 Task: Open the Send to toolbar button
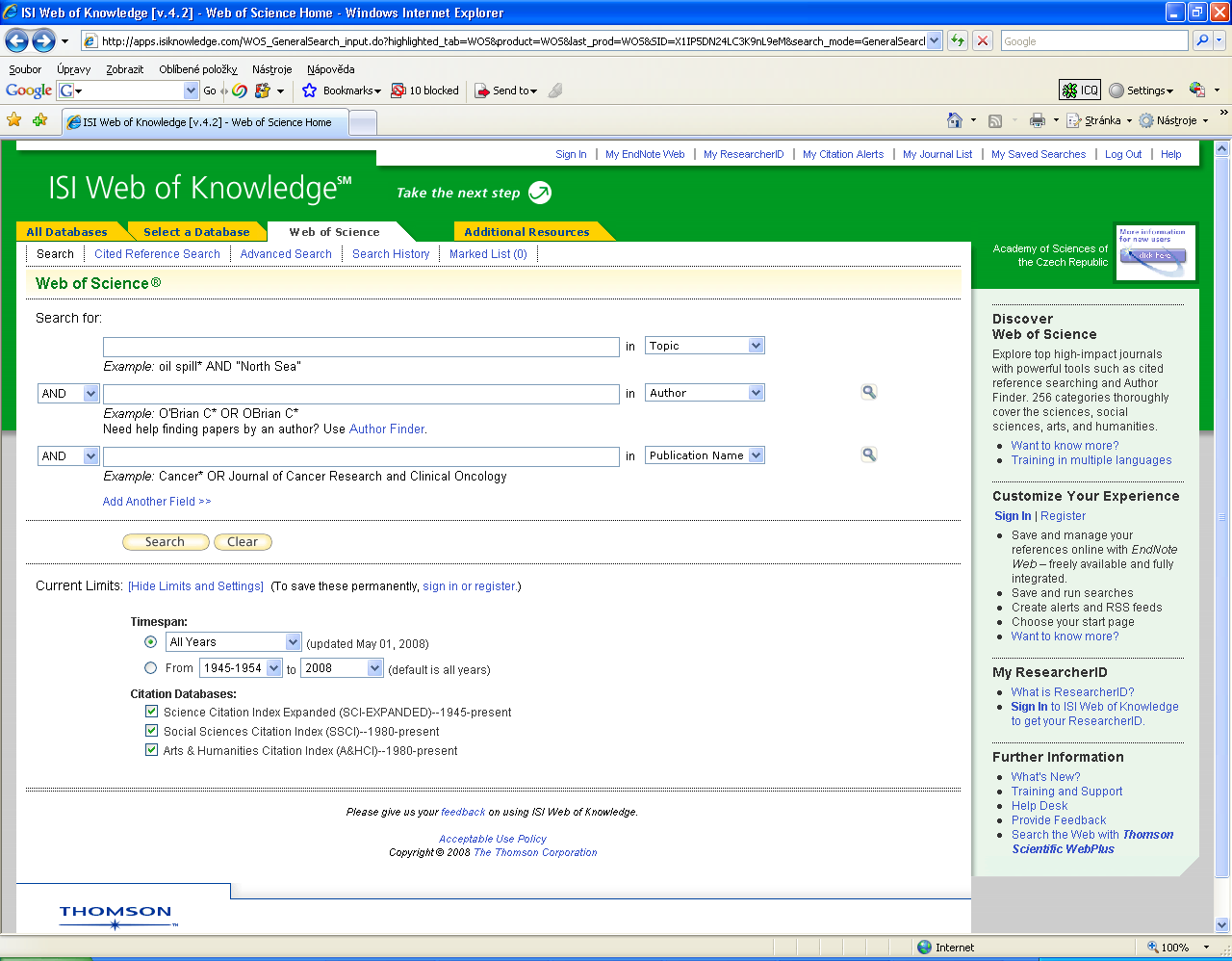(x=506, y=91)
